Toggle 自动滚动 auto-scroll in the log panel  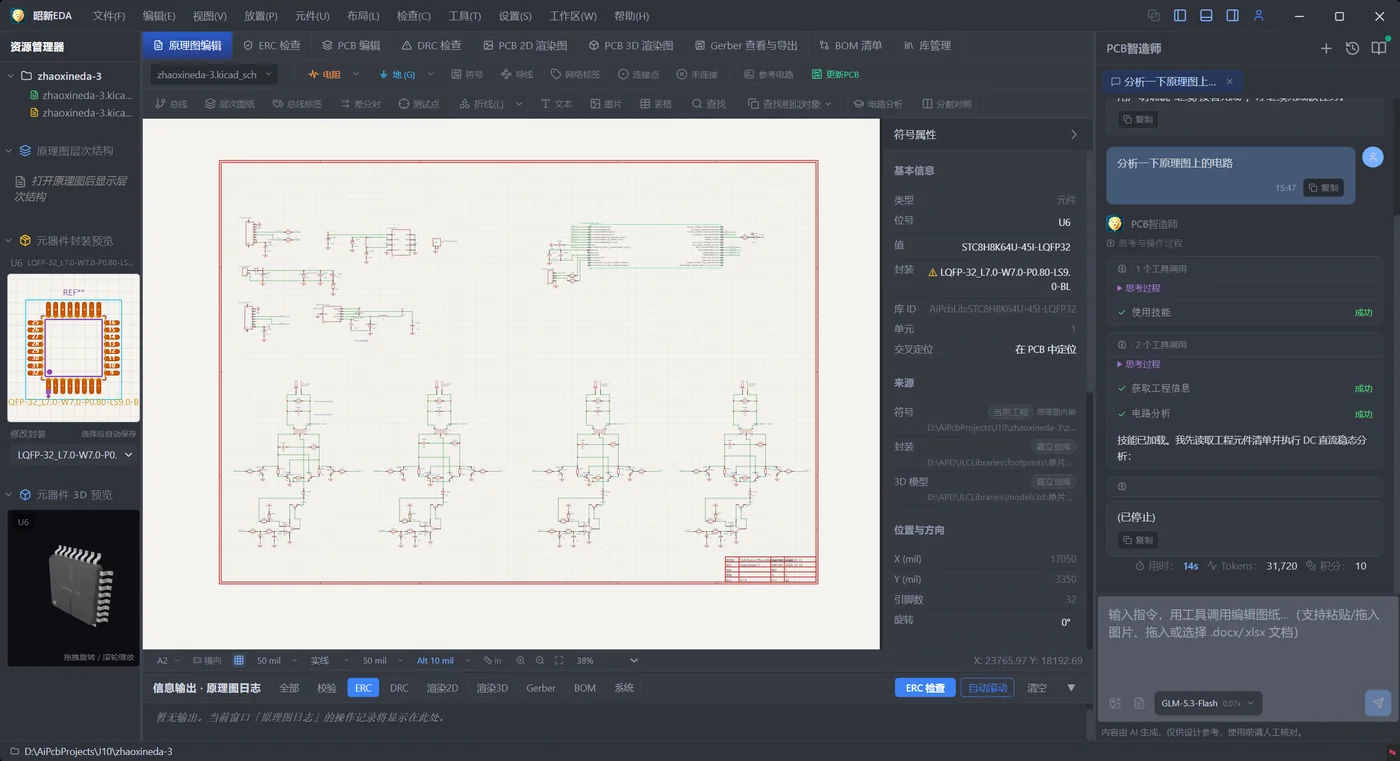[x=987, y=688]
